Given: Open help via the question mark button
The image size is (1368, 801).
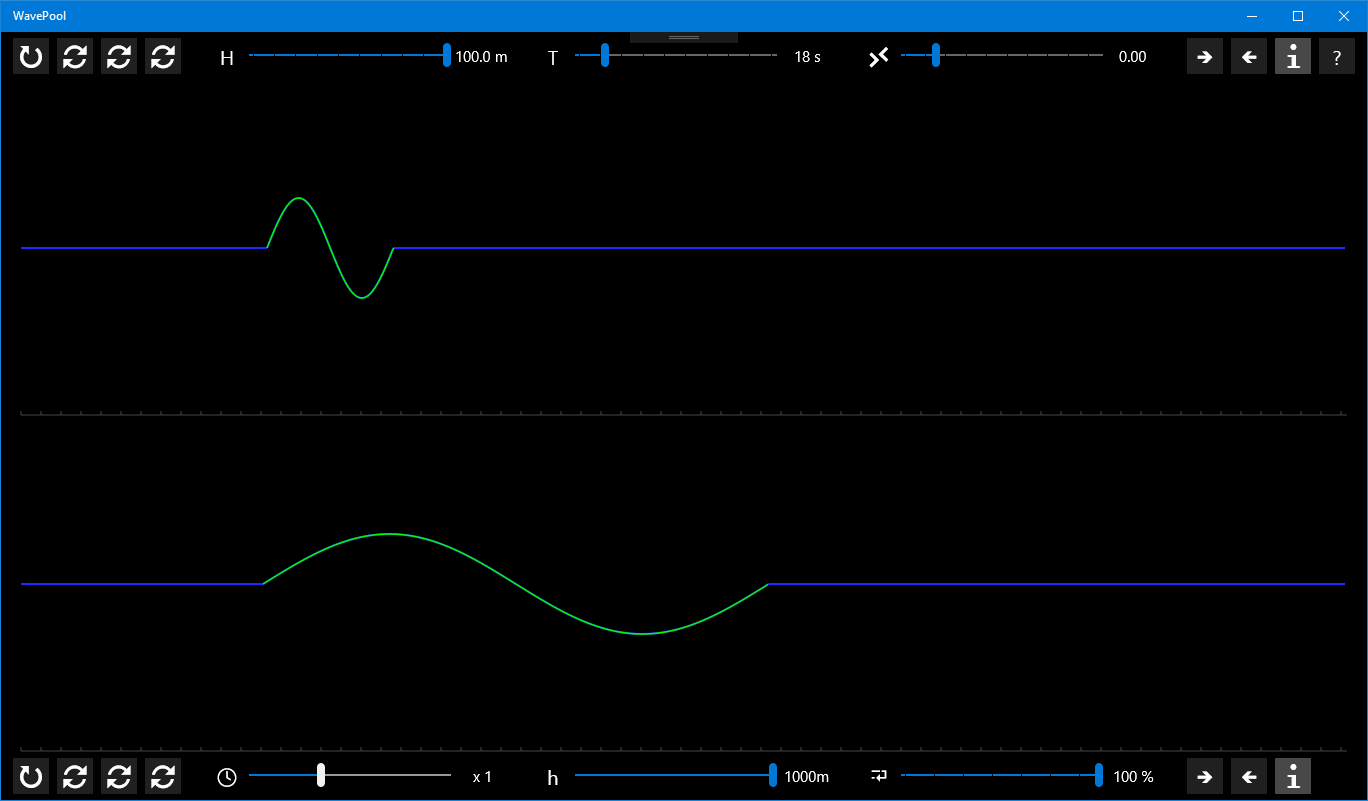Looking at the screenshot, I should click(1337, 57).
